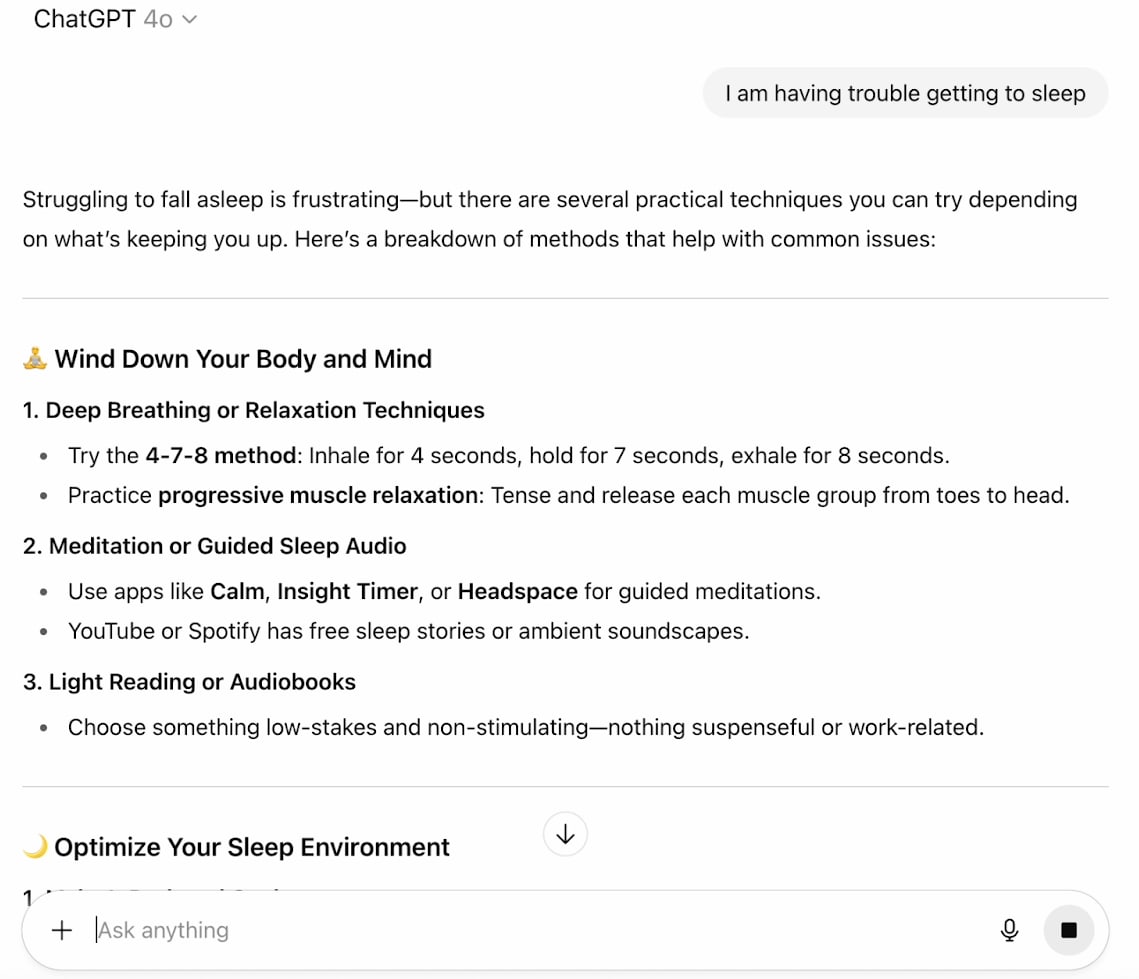Click the scroll-to-bottom arrow icon

pos(565,834)
